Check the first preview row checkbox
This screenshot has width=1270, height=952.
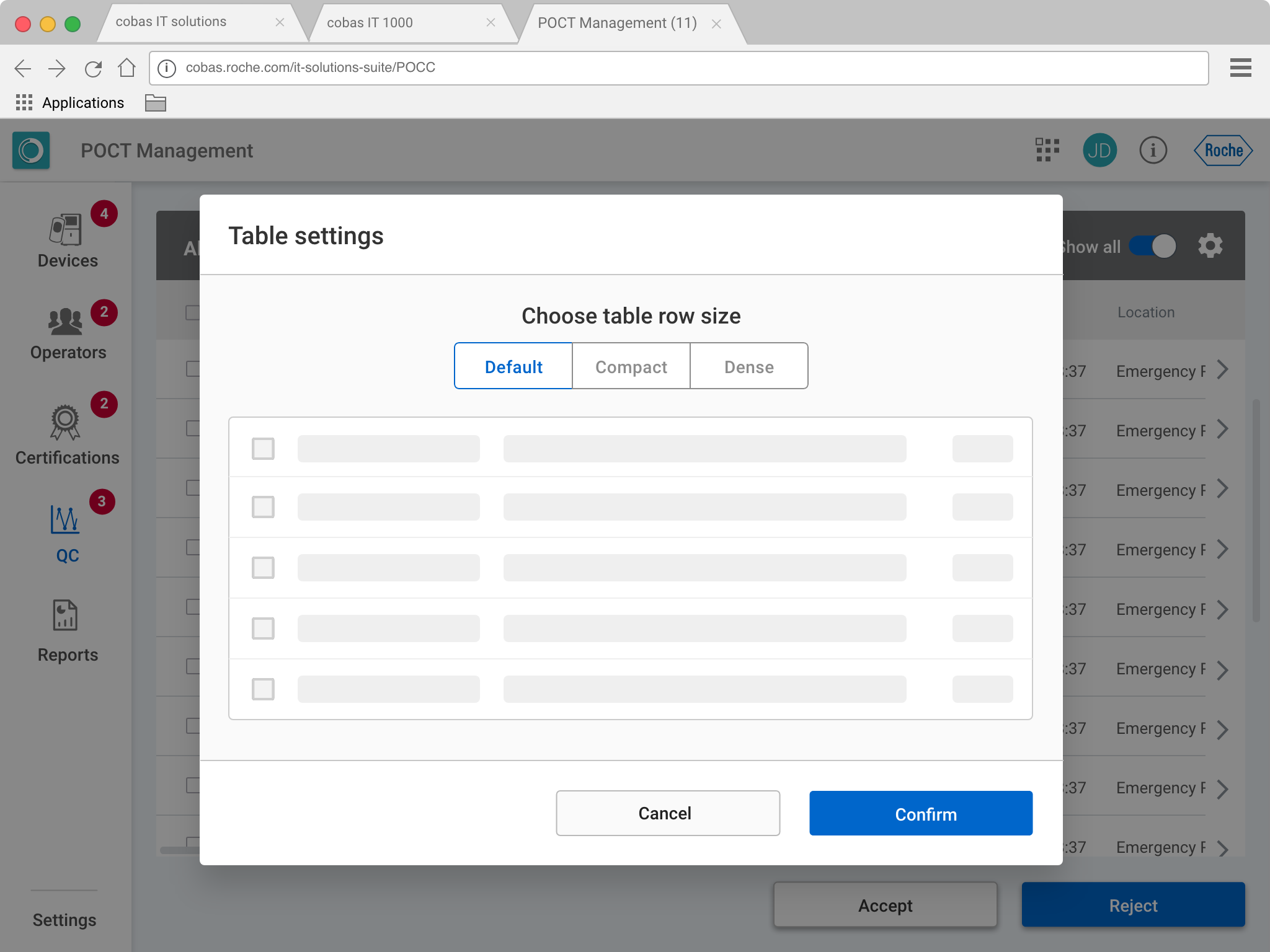click(263, 449)
